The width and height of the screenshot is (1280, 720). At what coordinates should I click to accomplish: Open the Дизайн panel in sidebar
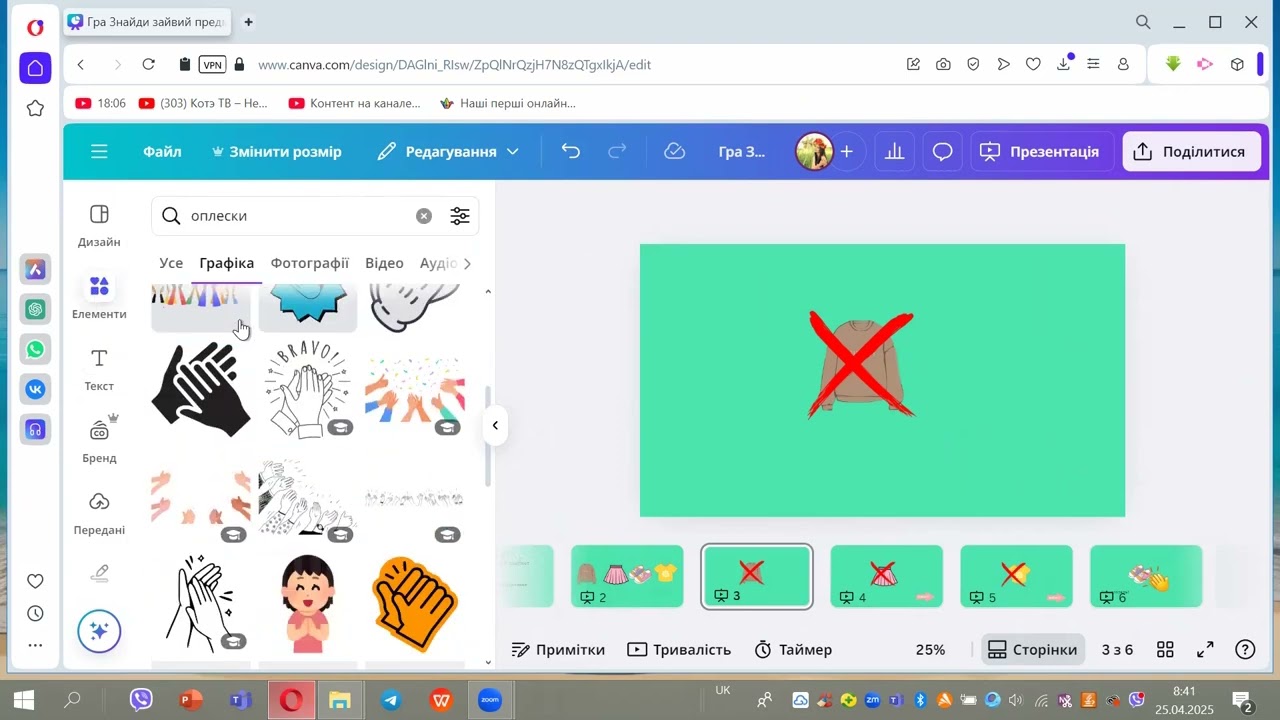tap(99, 225)
